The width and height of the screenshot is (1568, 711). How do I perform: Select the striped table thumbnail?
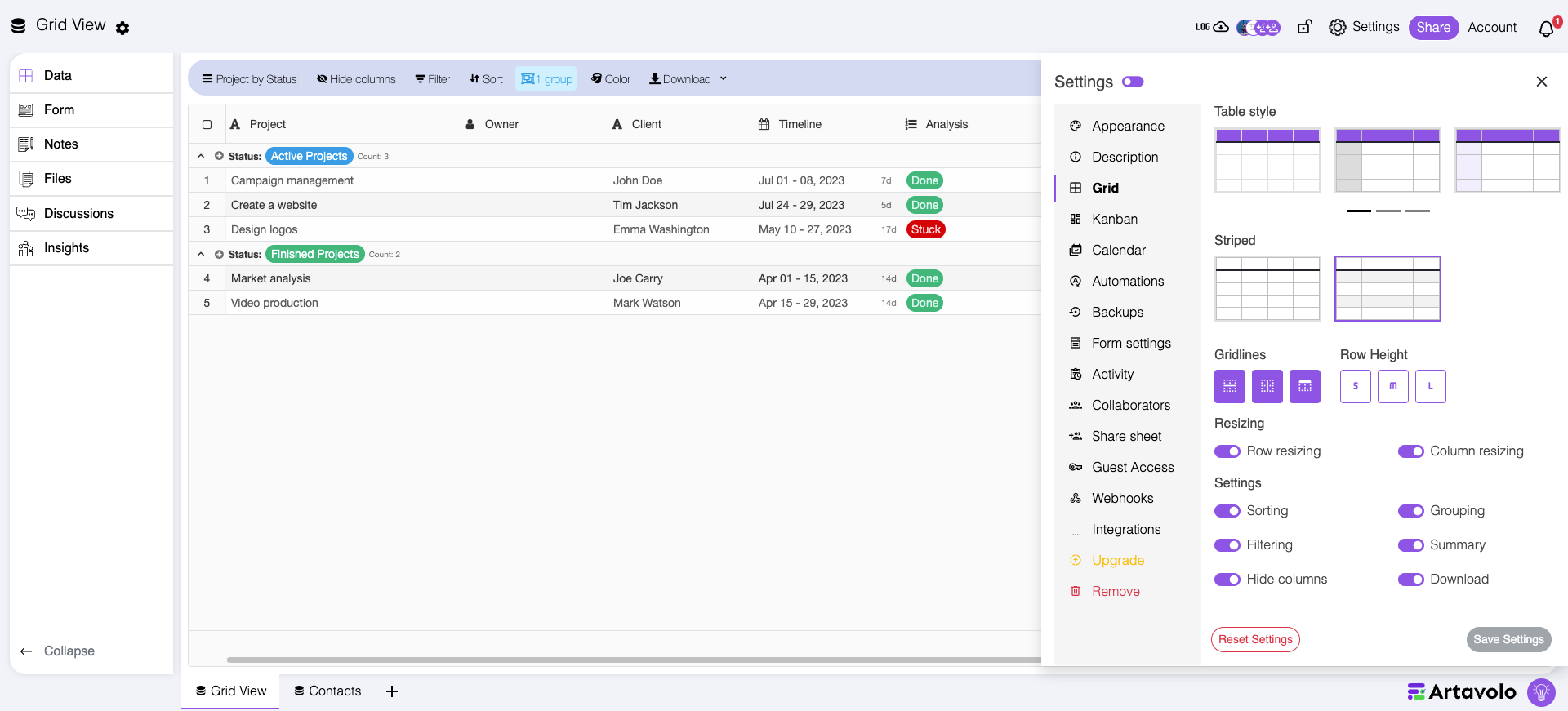point(1388,289)
